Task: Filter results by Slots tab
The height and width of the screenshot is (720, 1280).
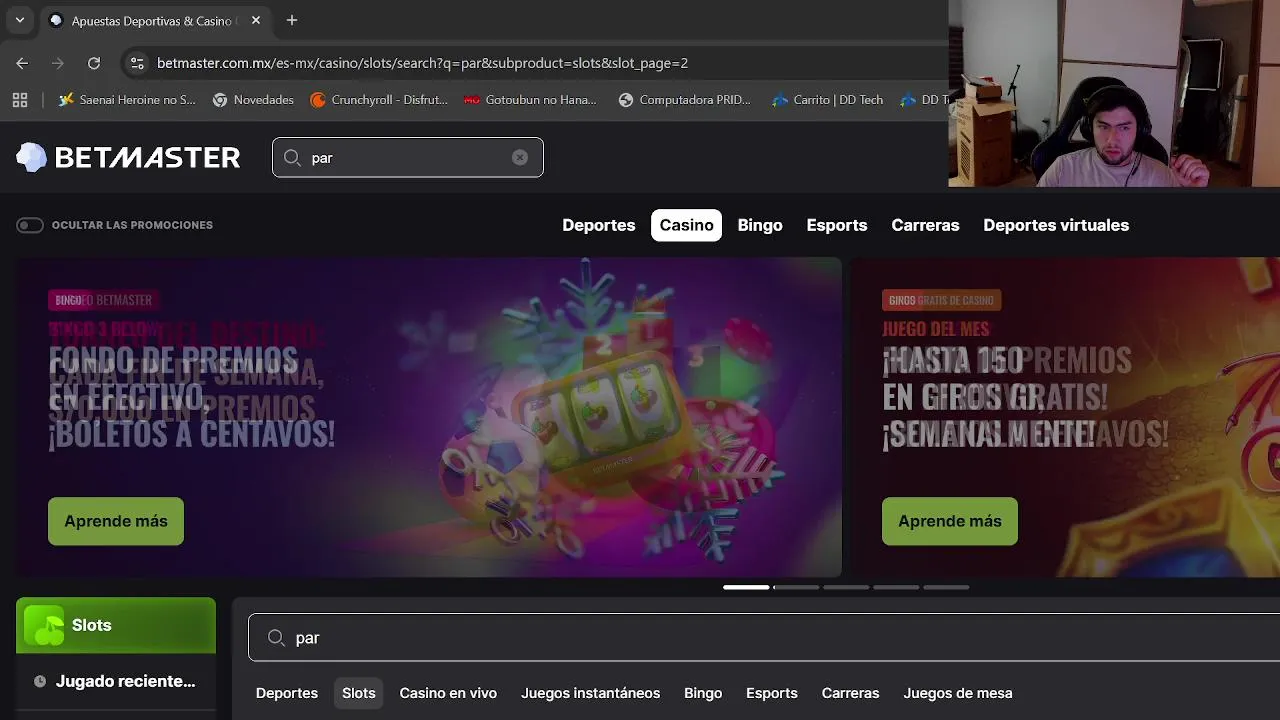Action: point(359,693)
